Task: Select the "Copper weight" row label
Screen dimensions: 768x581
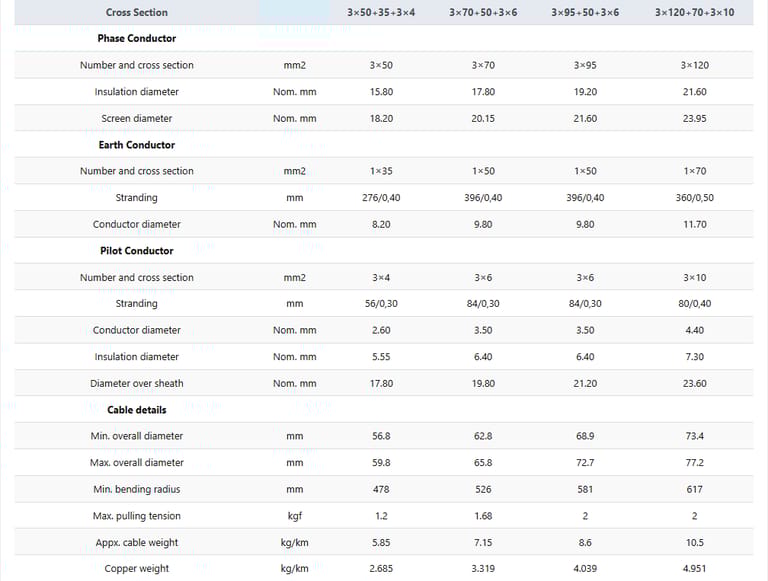Action: 137,569
